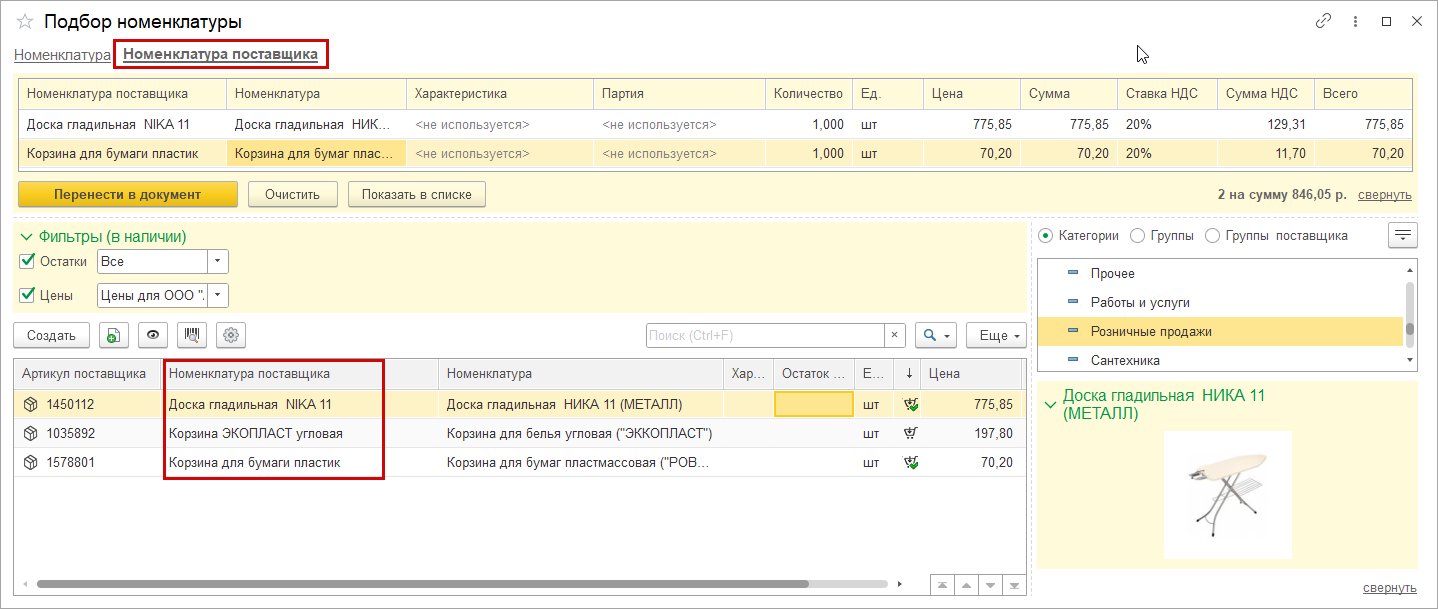Move to previous row arrow button

pos(966,584)
